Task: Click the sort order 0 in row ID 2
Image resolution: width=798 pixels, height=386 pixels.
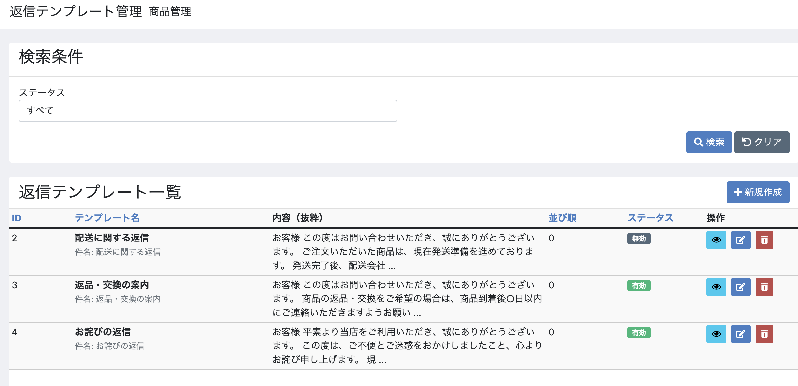Action: tap(551, 238)
